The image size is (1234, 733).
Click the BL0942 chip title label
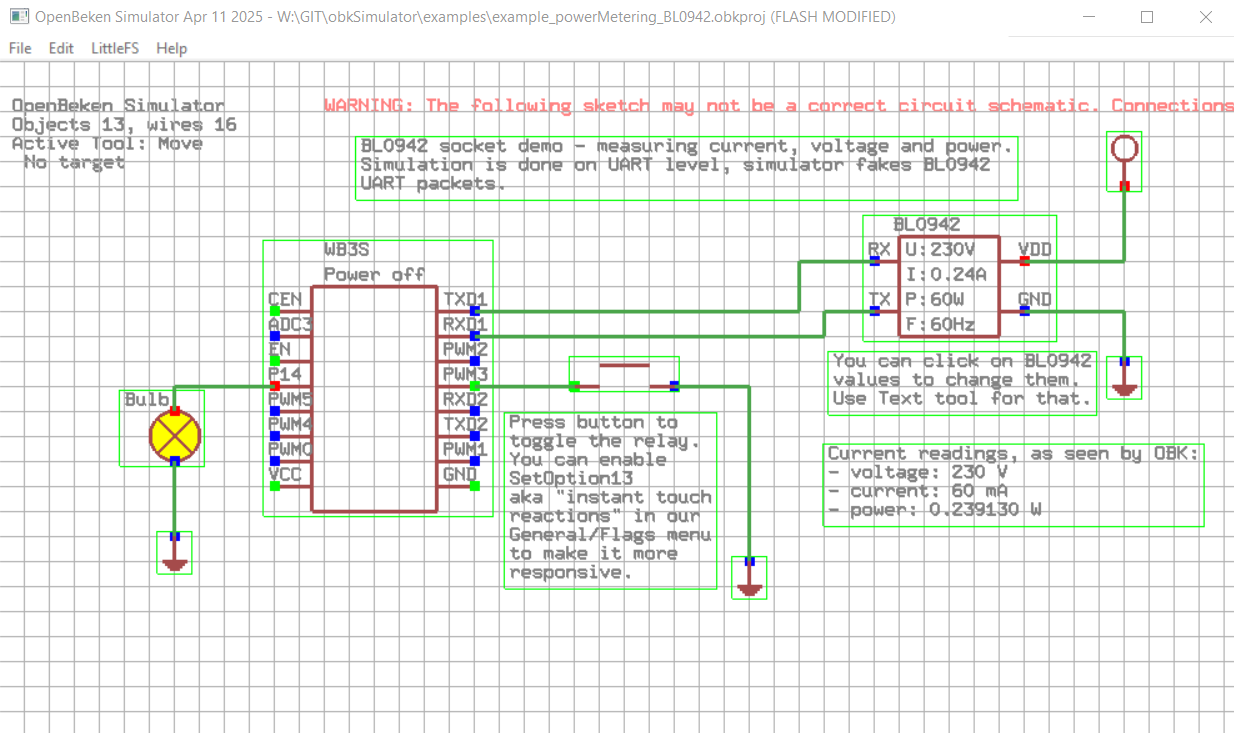(x=927, y=225)
